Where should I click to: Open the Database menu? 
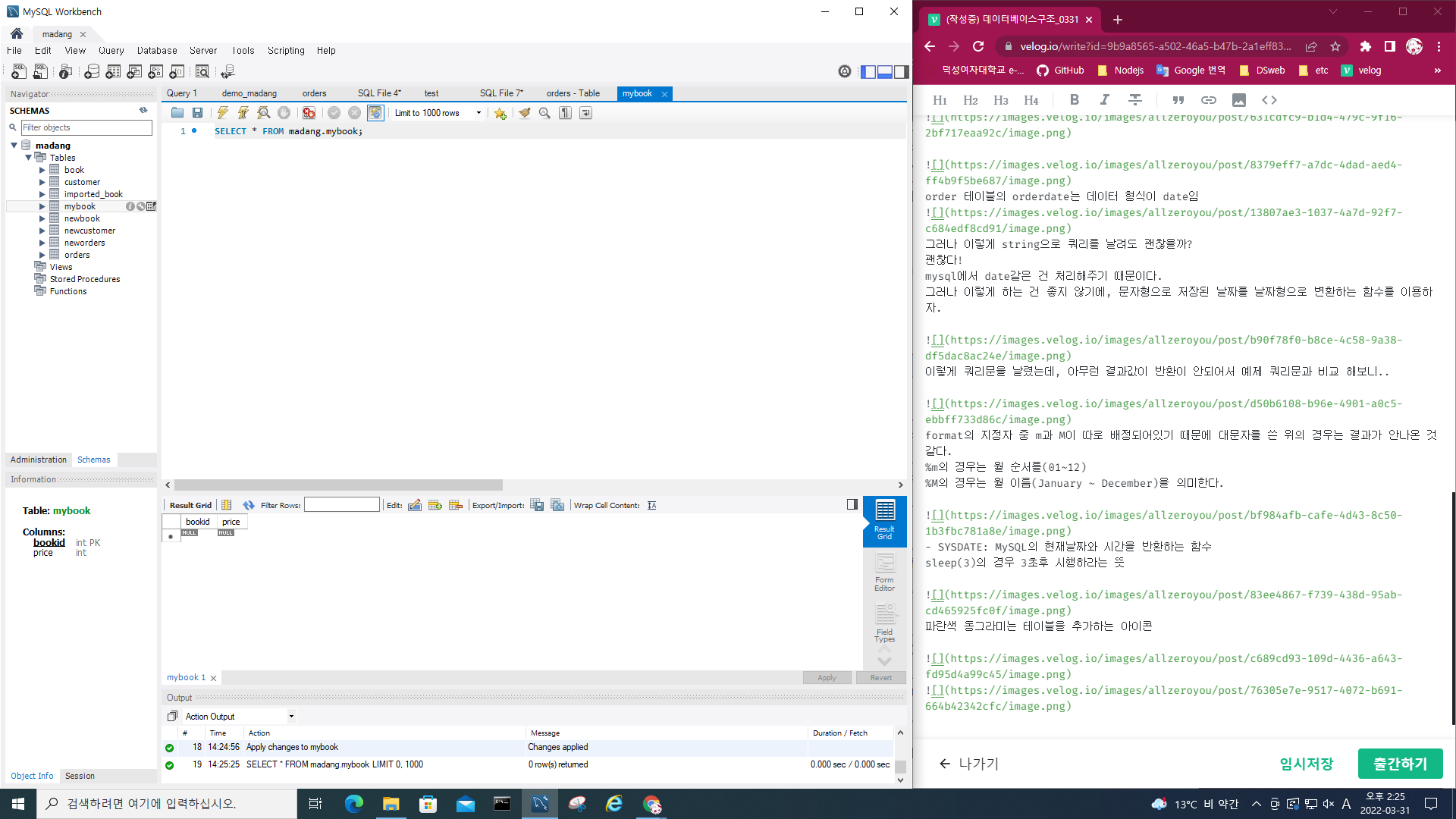point(156,51)
